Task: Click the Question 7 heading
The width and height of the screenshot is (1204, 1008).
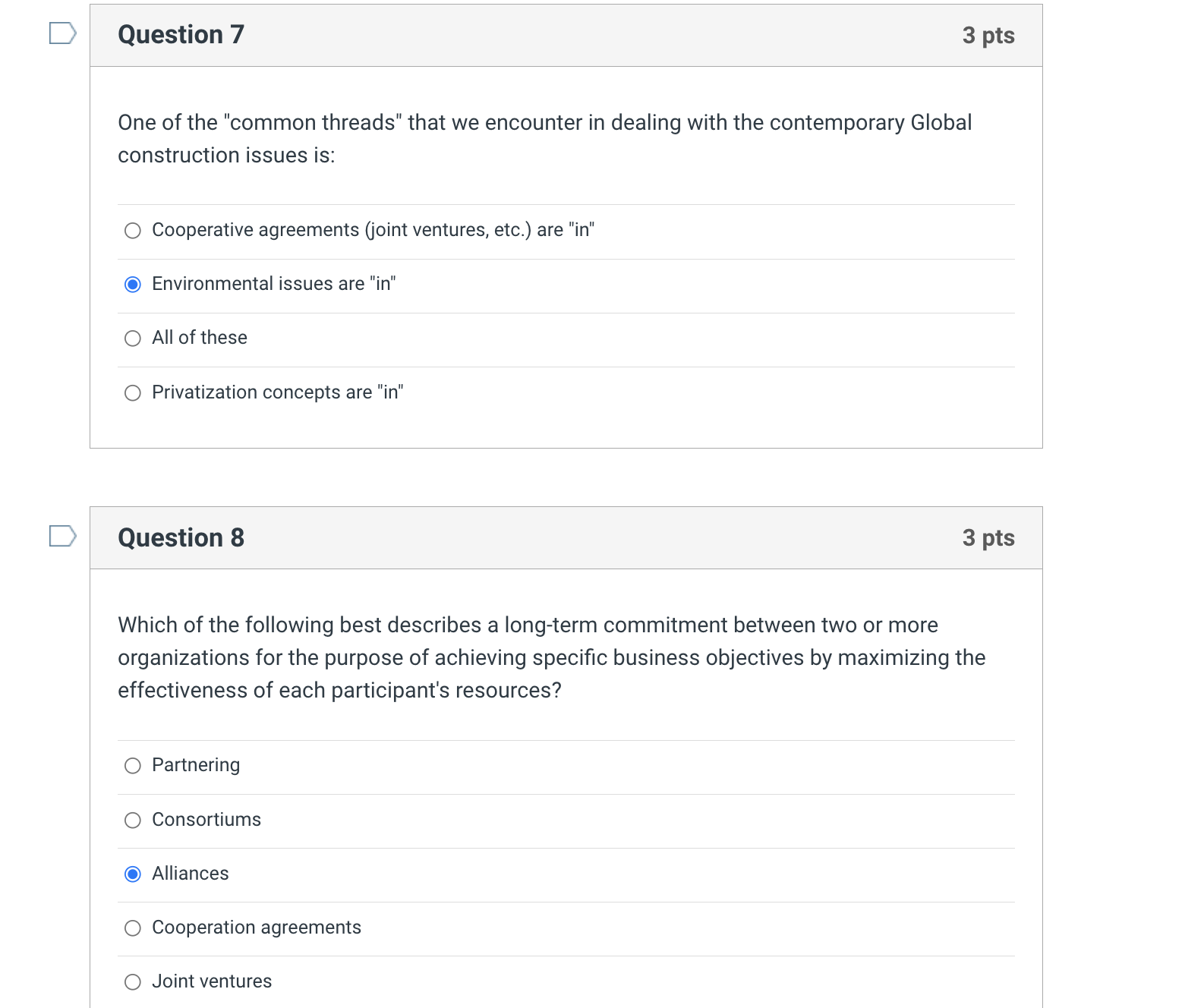Action: pos(181,35)
